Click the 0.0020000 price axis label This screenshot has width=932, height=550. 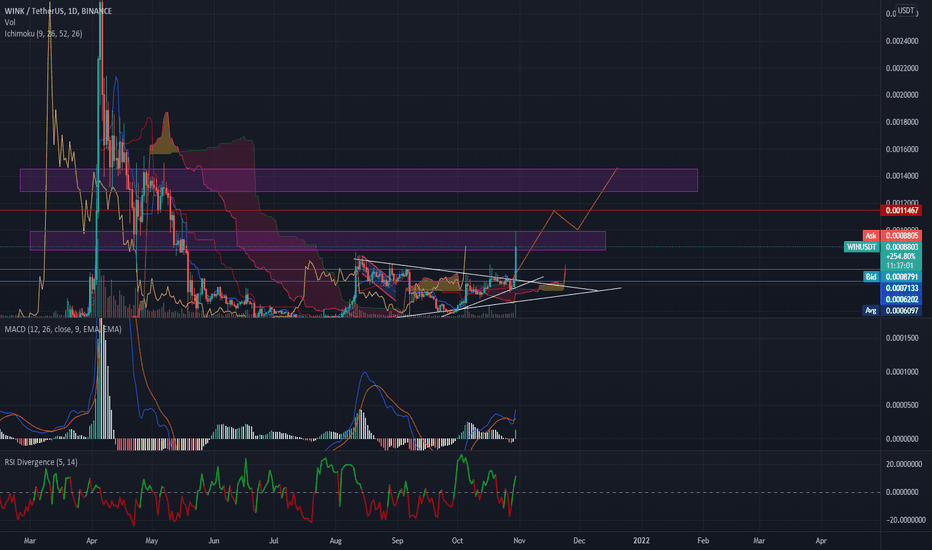coord(902,95)
